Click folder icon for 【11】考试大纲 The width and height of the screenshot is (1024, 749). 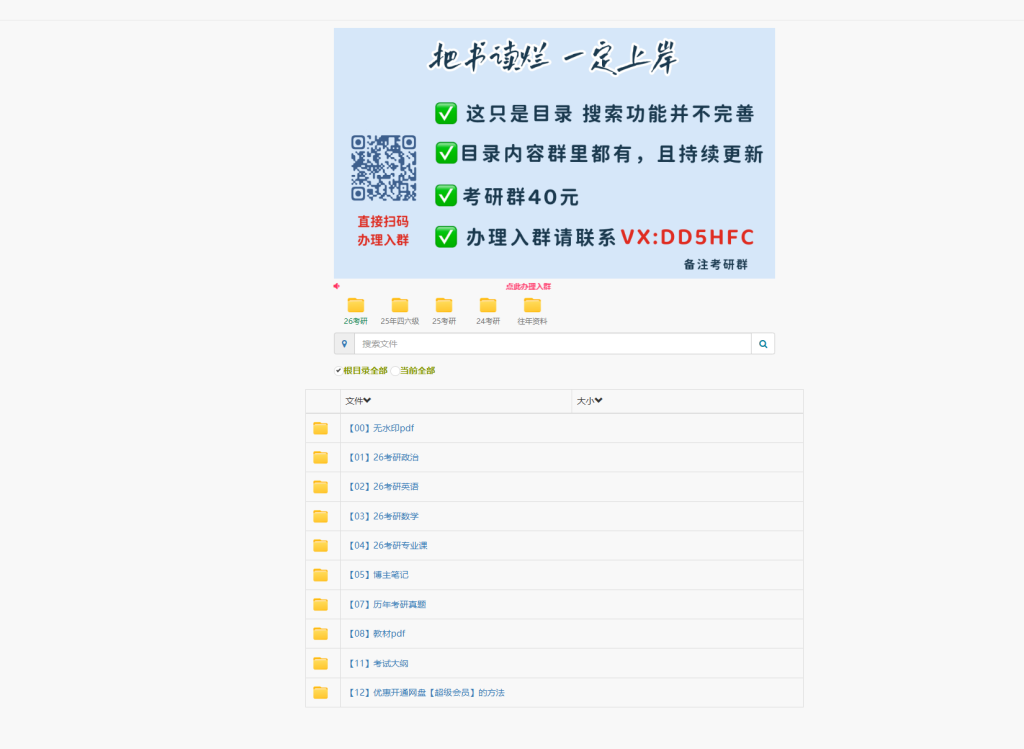[x=321, y=663]
